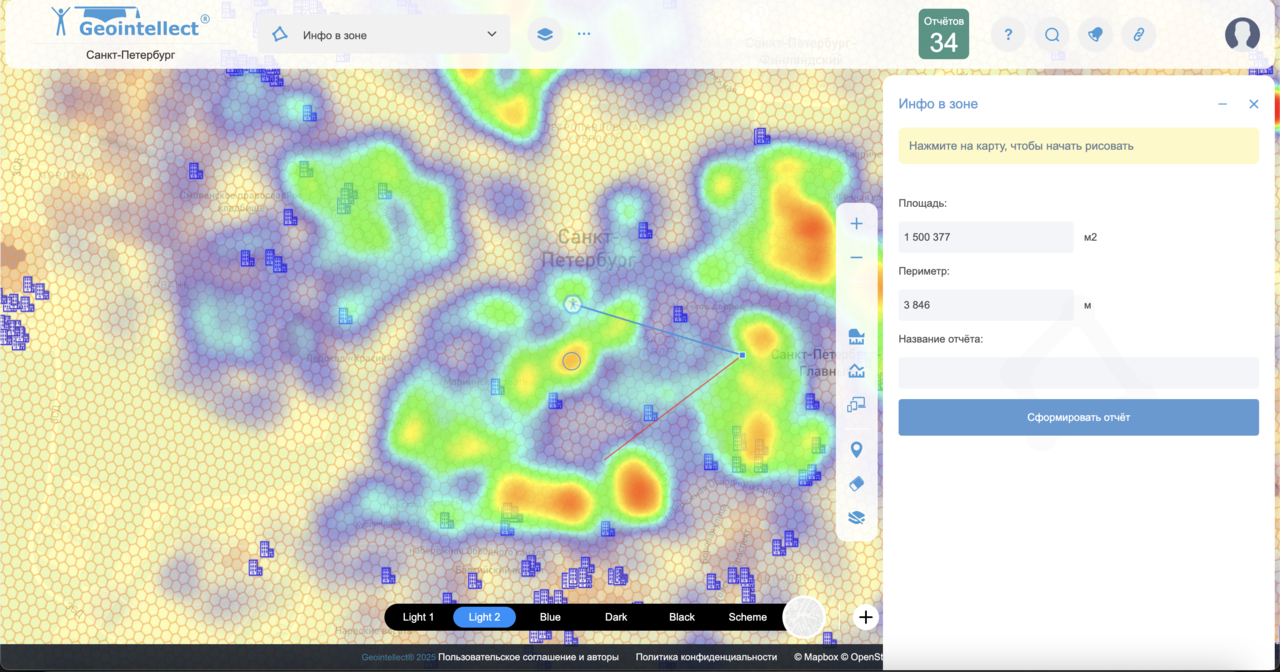The image size is (1280, 672).
Task: Minimize the Инфо в зоне panel
Action: pyautogui.click(x=1222, y=104)
